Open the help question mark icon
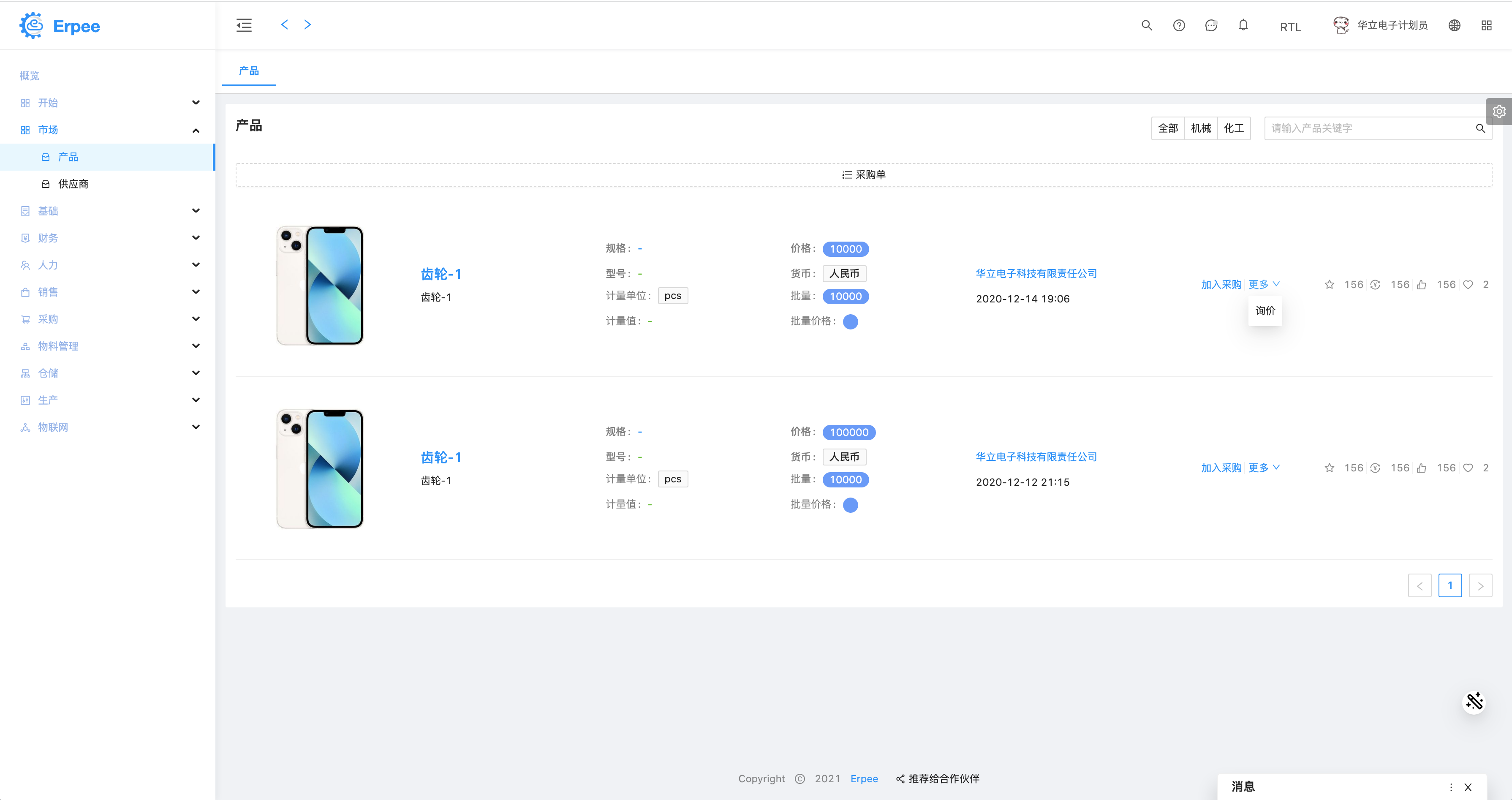This screenshot has width=1512, height=800. tap(1179, 25)
